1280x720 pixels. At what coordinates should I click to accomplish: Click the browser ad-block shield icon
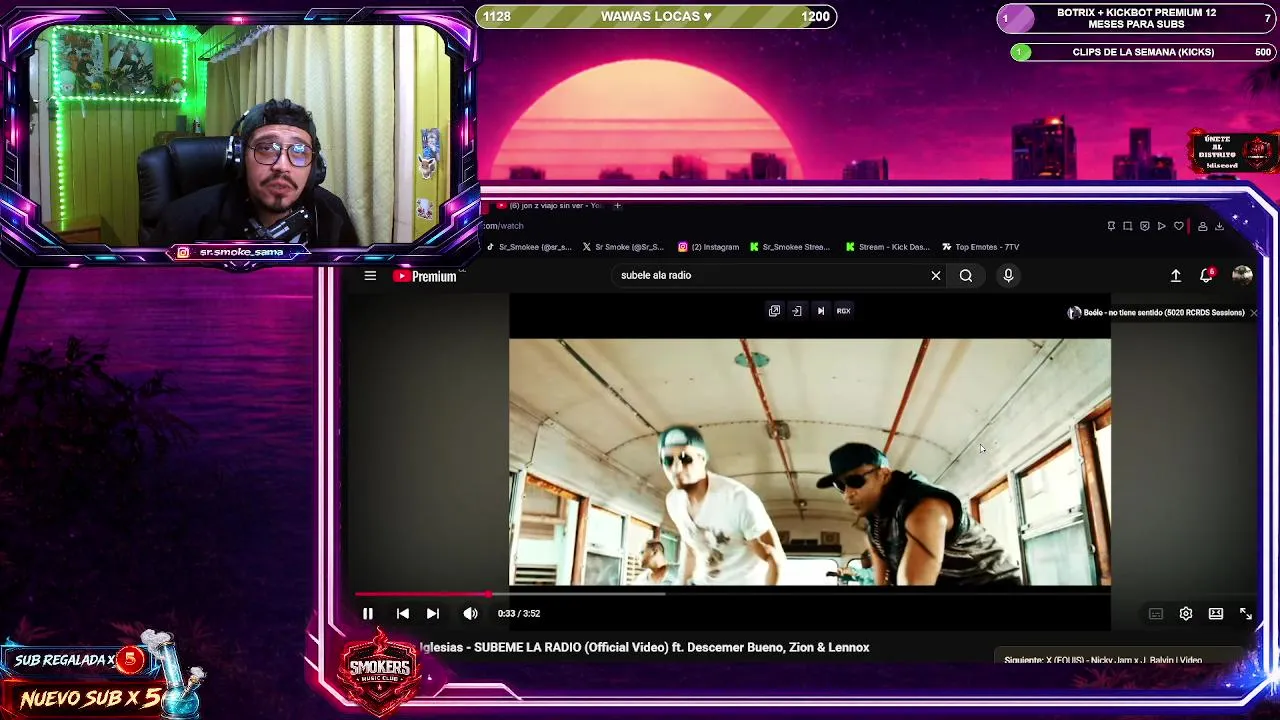tap(1145, 226)
